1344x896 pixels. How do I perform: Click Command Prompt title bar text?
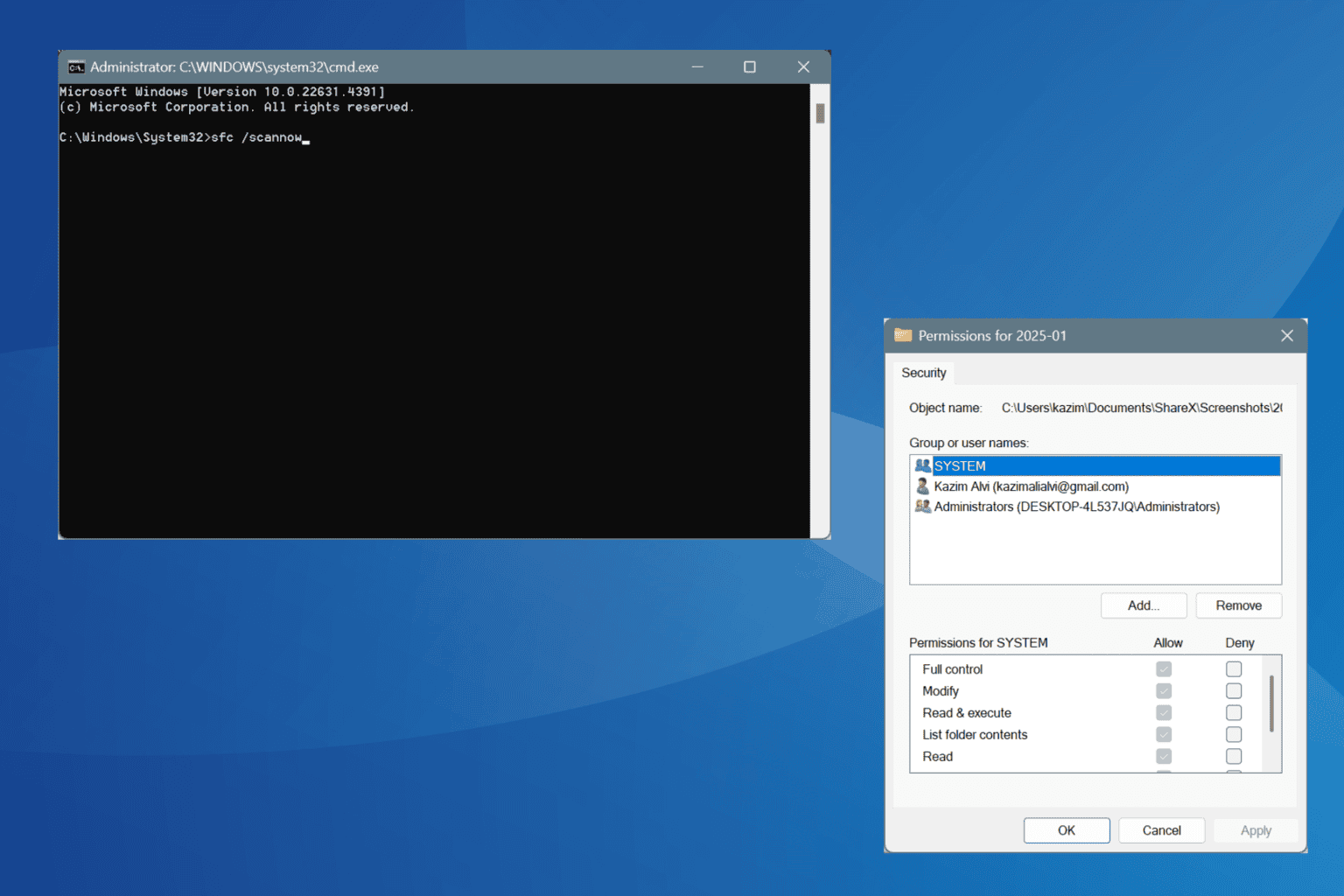pos(234,66)
